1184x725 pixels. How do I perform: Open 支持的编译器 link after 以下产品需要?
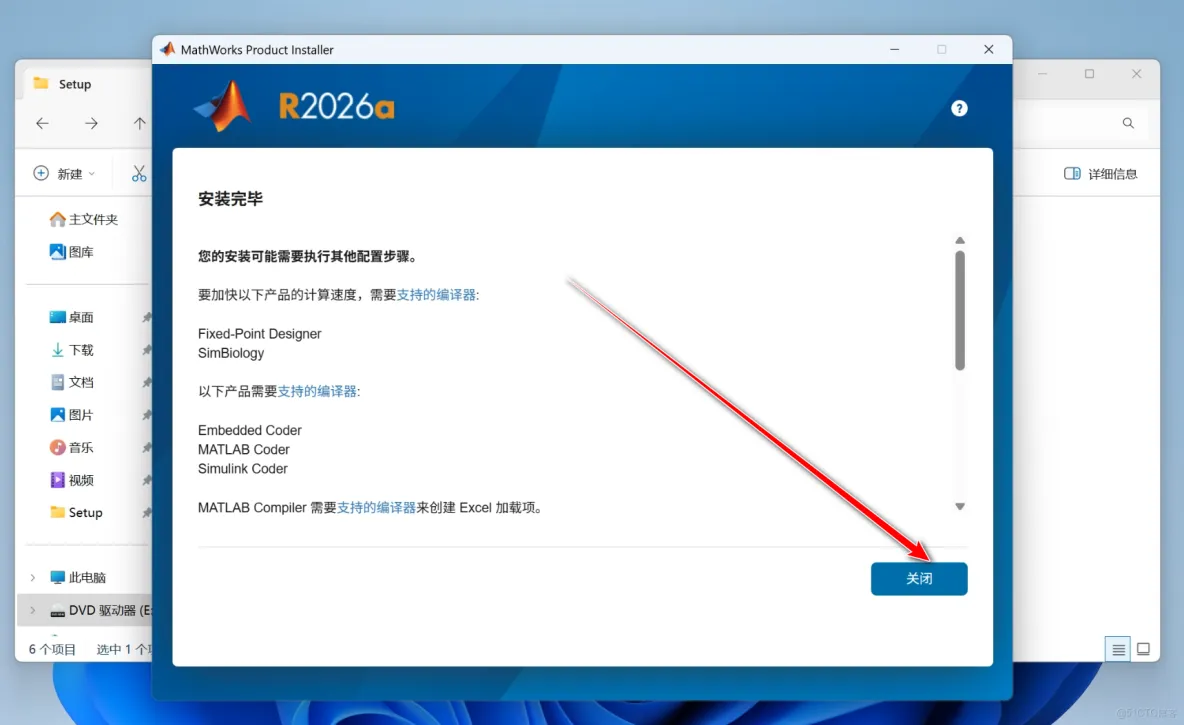pyautogui.click(x=317, y=391)
